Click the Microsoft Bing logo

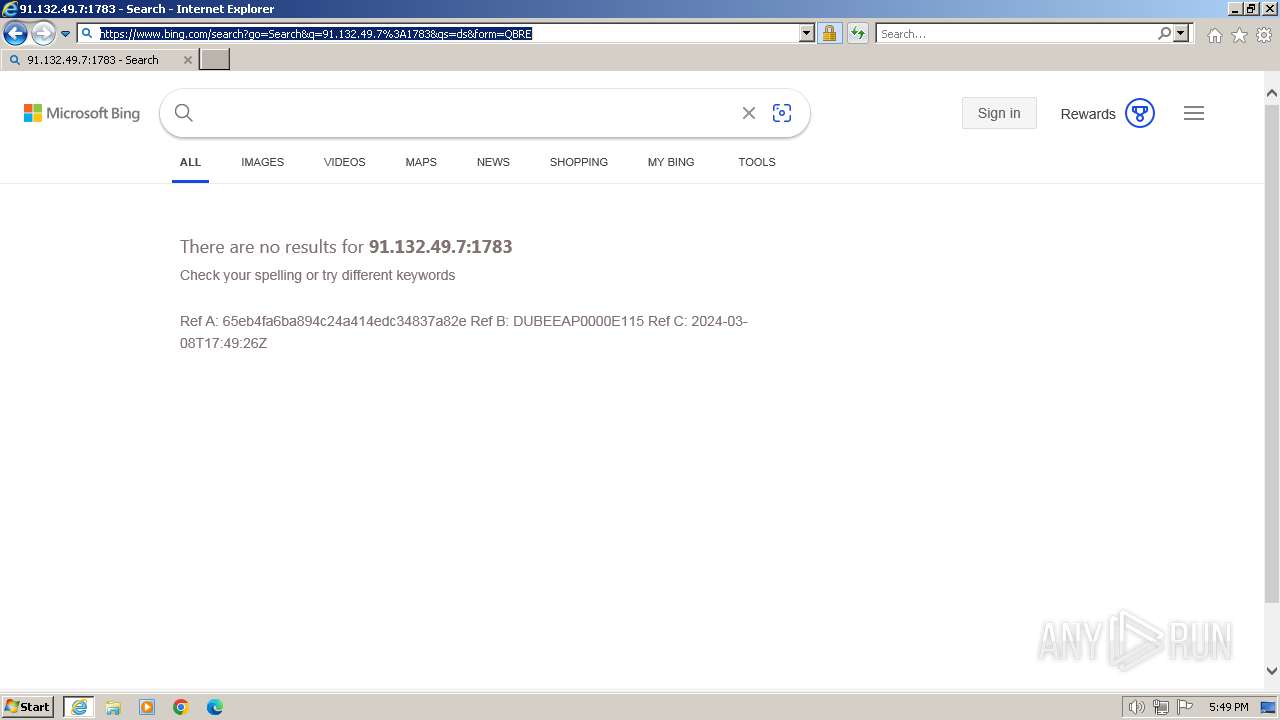(x=82, y=113)
